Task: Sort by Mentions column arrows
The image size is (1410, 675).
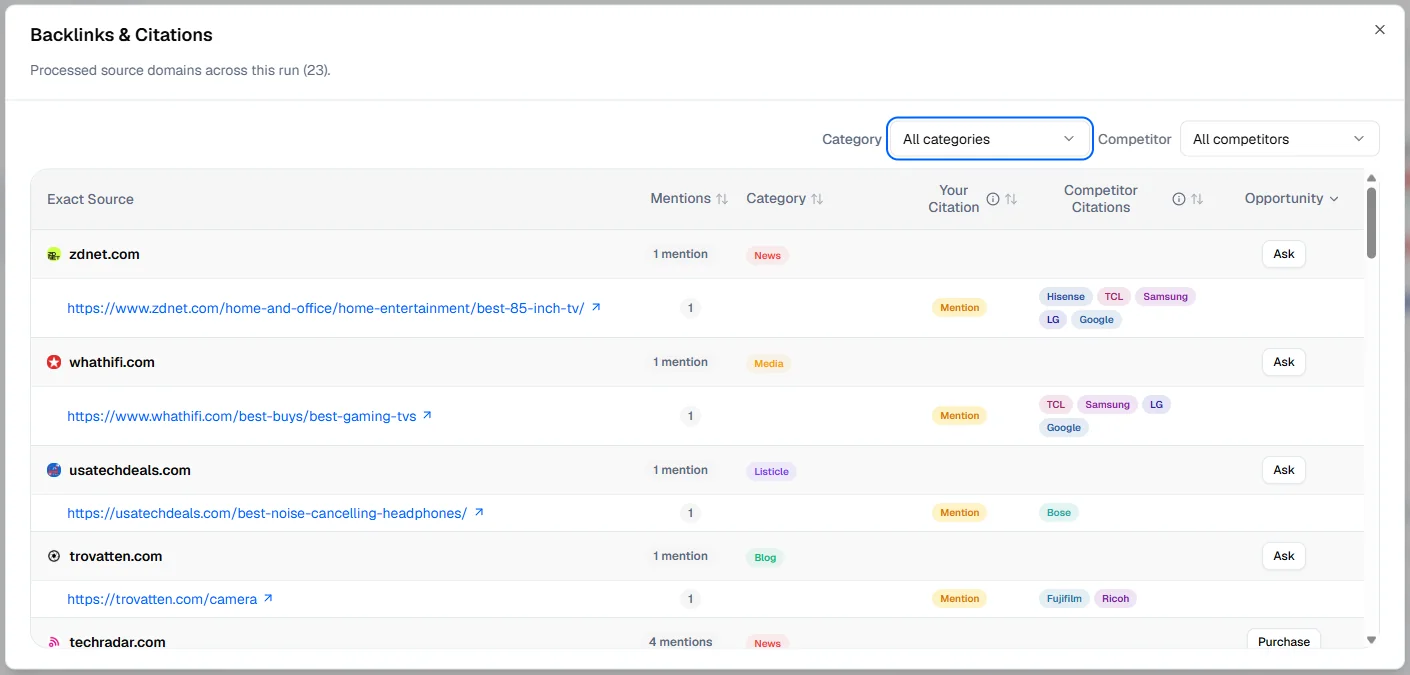Action: [722, 199]
